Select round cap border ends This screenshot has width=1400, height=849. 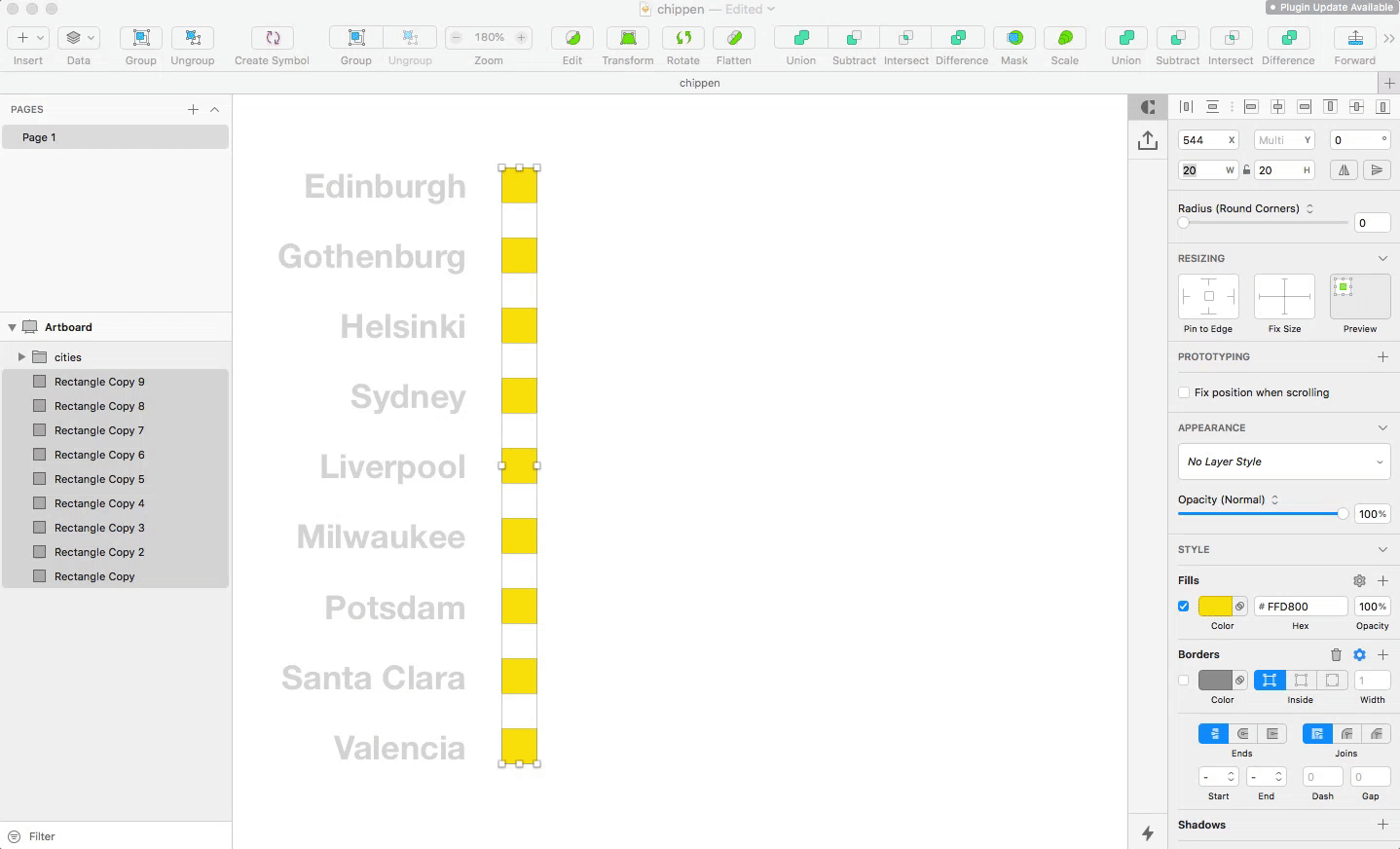pyautogui.click(x=1243, y=733)
